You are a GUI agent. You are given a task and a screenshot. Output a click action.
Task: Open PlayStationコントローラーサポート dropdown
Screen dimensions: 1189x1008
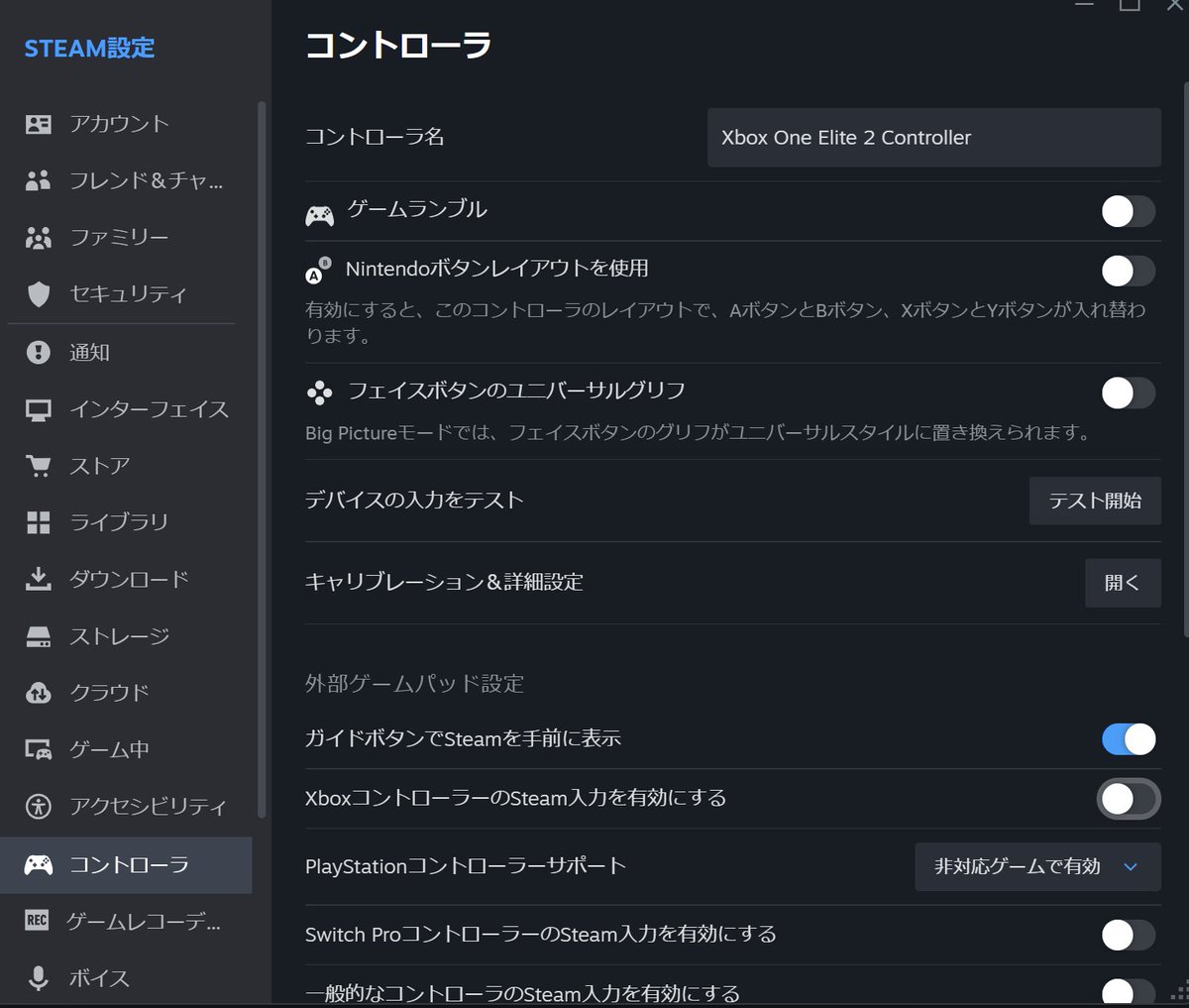tap(1037, 866)
